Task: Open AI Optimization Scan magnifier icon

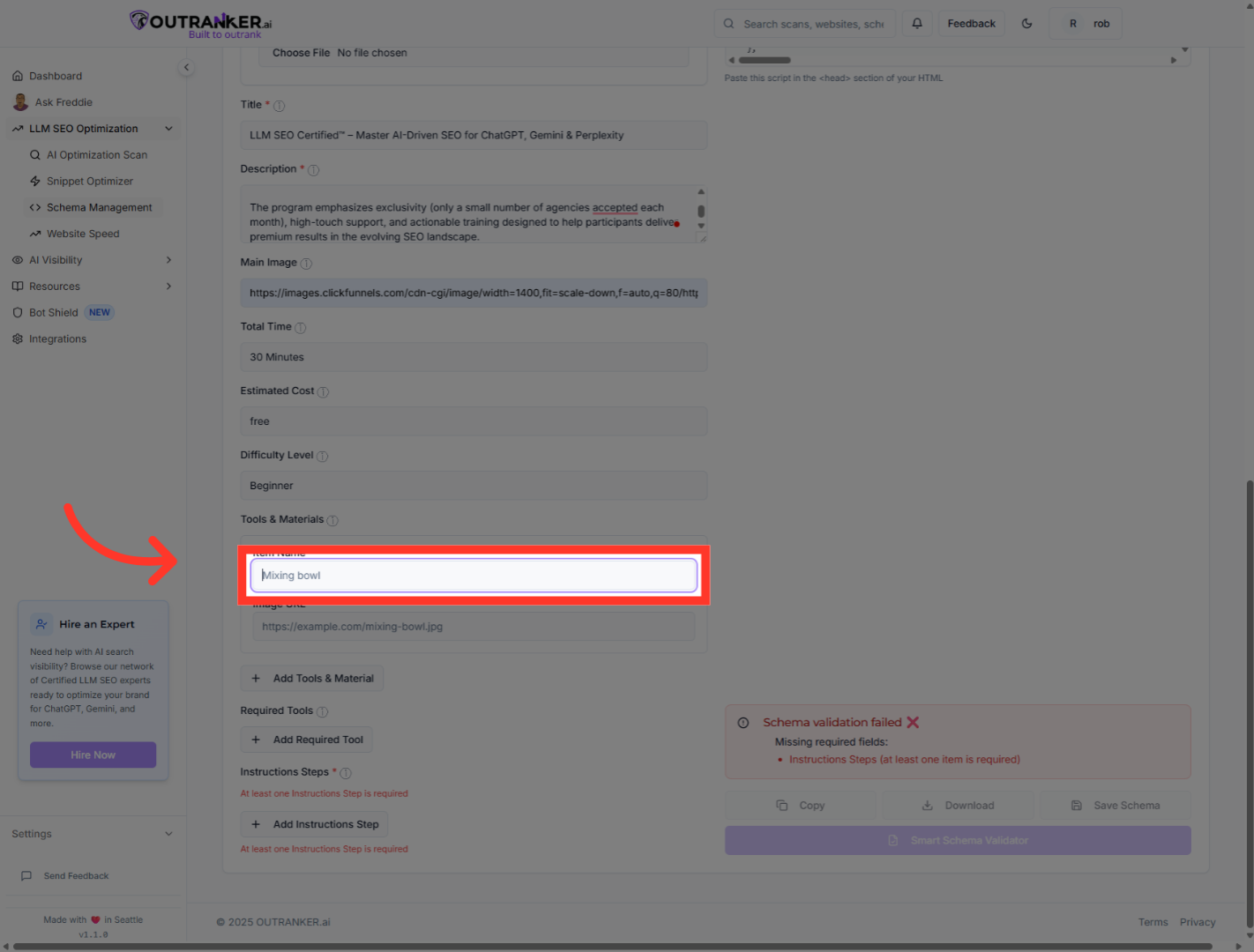Action: pos(35,155)
